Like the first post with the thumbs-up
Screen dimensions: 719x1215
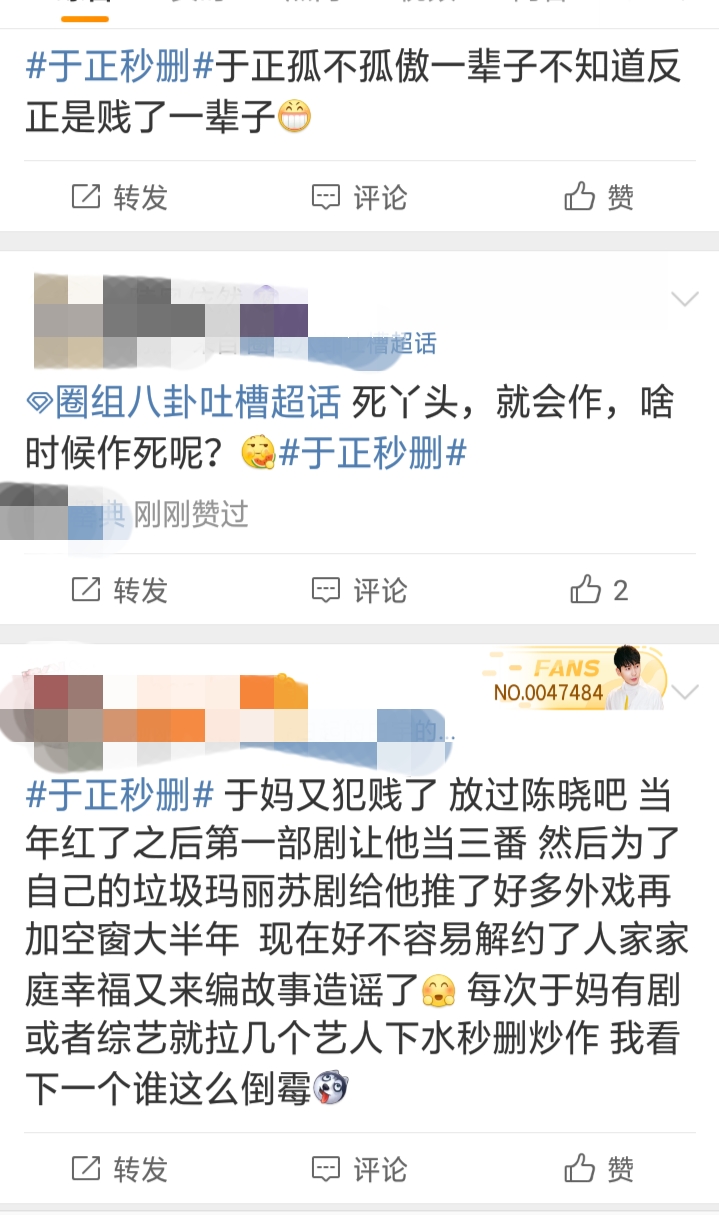599,197
